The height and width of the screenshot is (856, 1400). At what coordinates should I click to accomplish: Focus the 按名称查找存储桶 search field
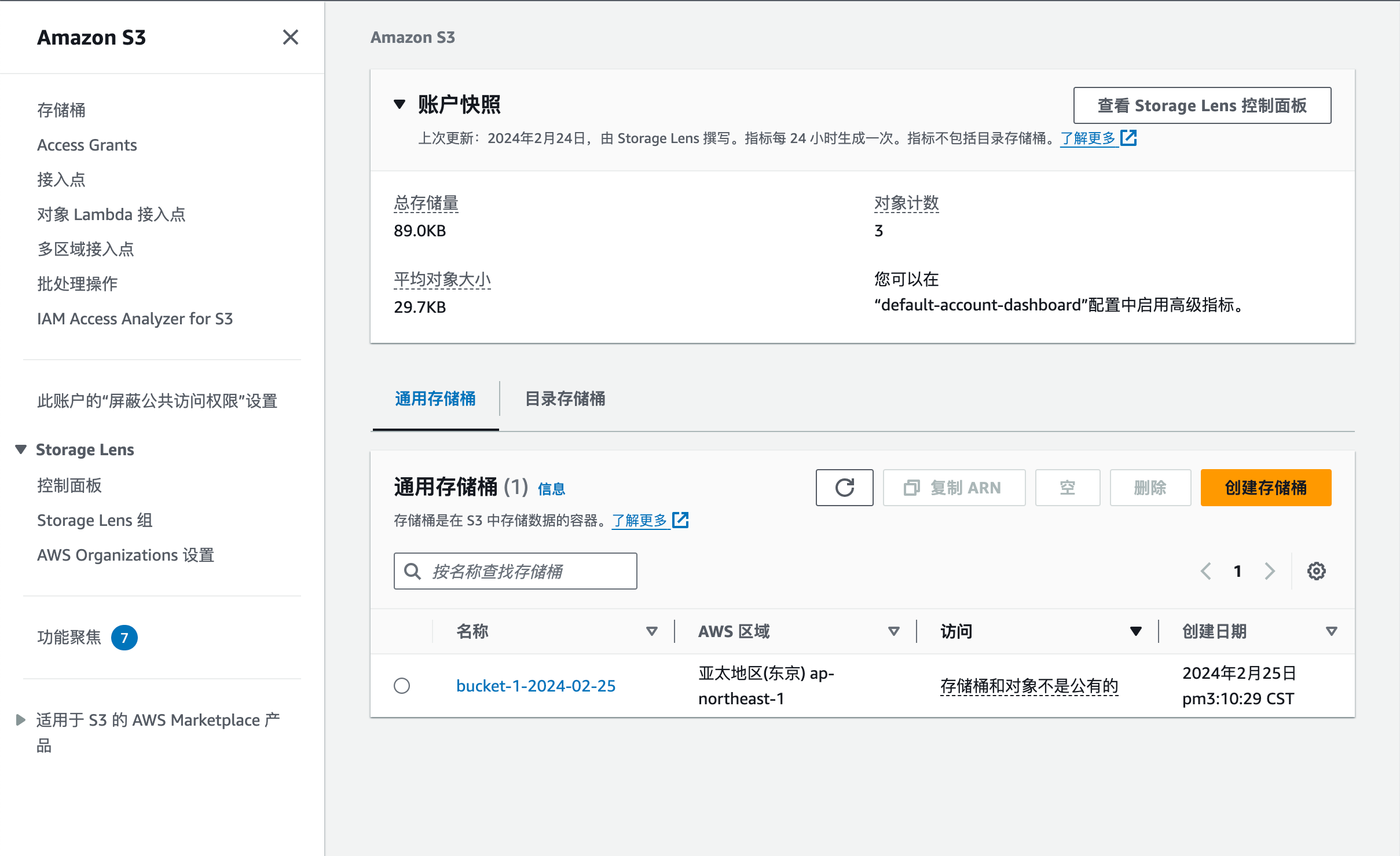pos(515,571)
